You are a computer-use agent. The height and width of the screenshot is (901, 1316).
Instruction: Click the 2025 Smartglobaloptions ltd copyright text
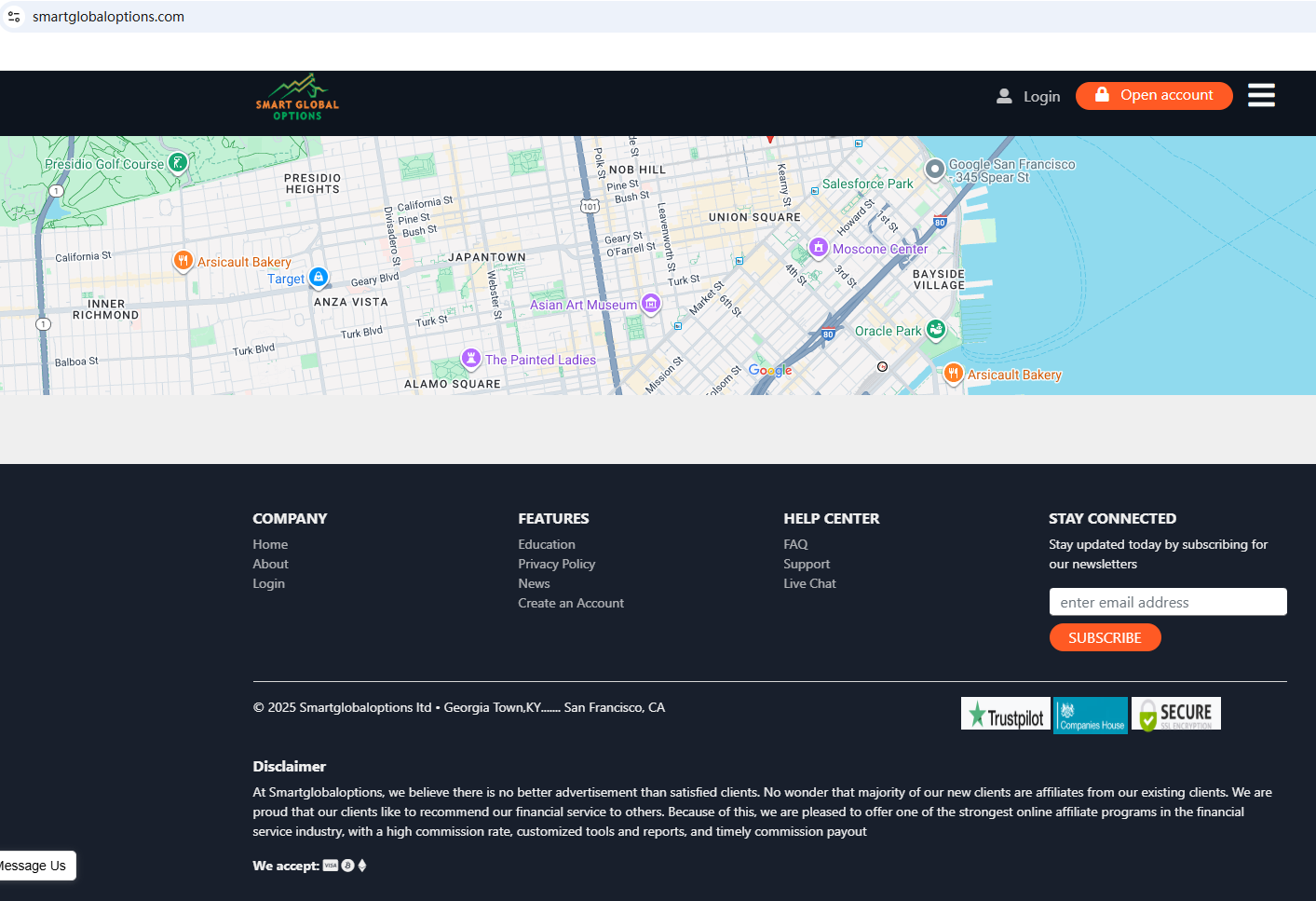459,707
